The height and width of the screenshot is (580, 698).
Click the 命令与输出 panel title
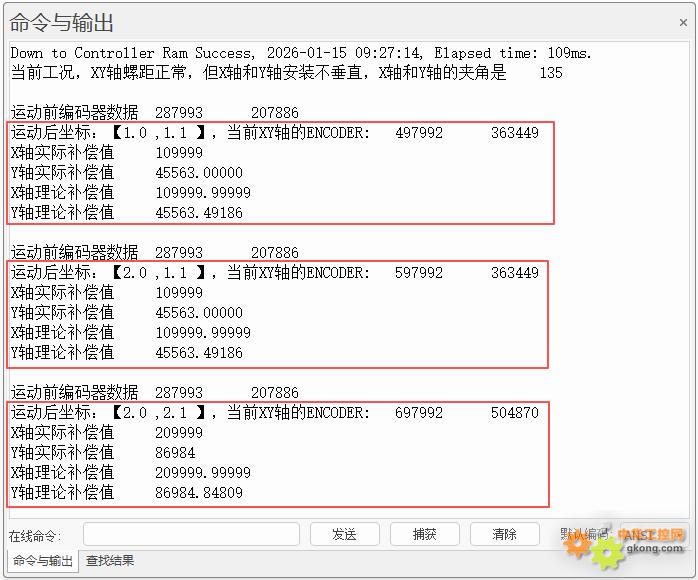(x=62, y=23)
